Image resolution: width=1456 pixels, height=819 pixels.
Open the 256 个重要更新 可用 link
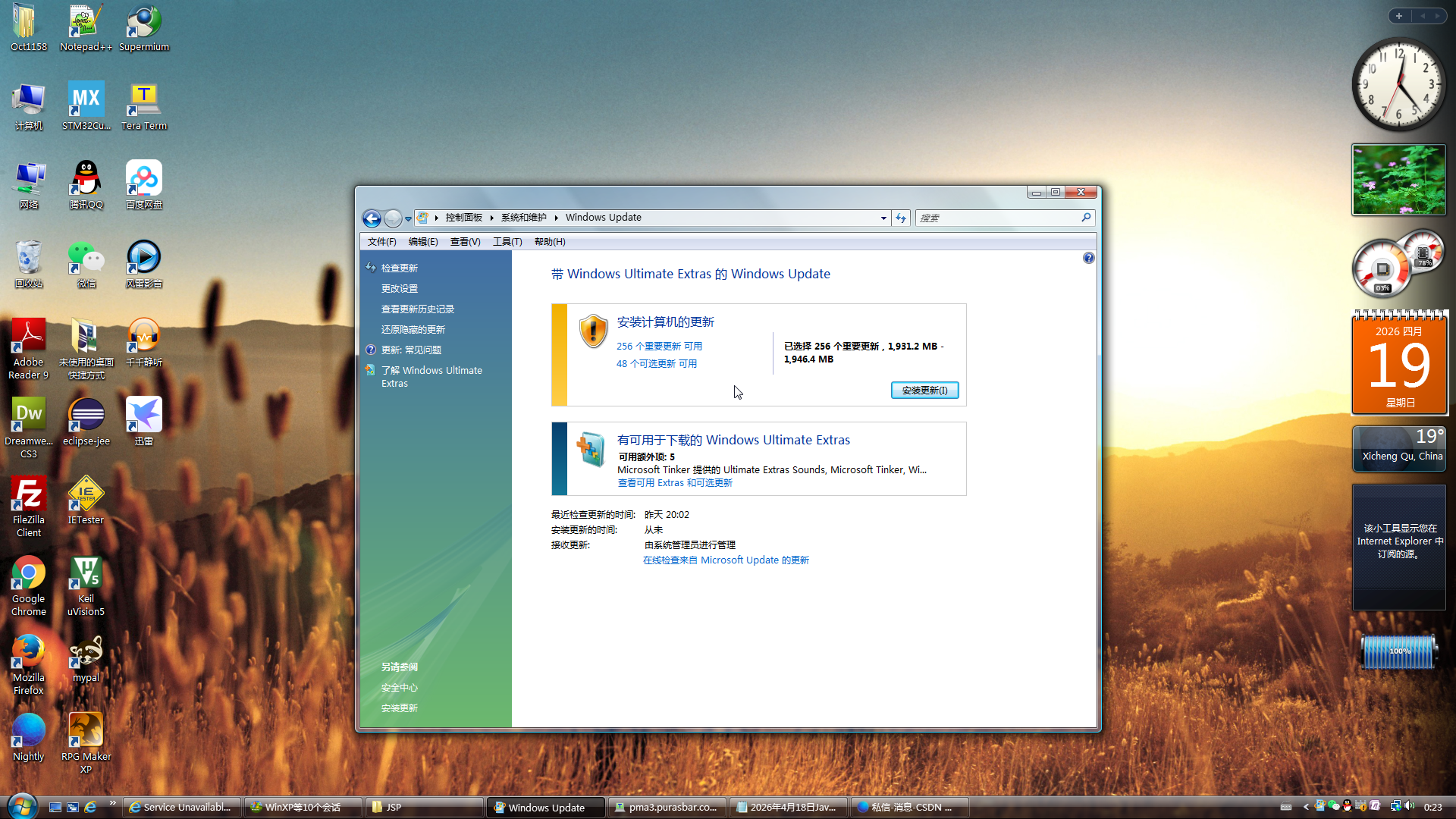point(659,346)
